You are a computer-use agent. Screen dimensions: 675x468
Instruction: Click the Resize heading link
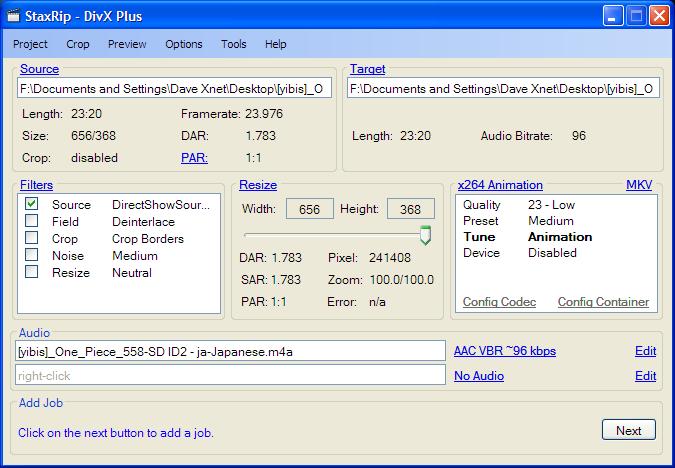(258, 185)
